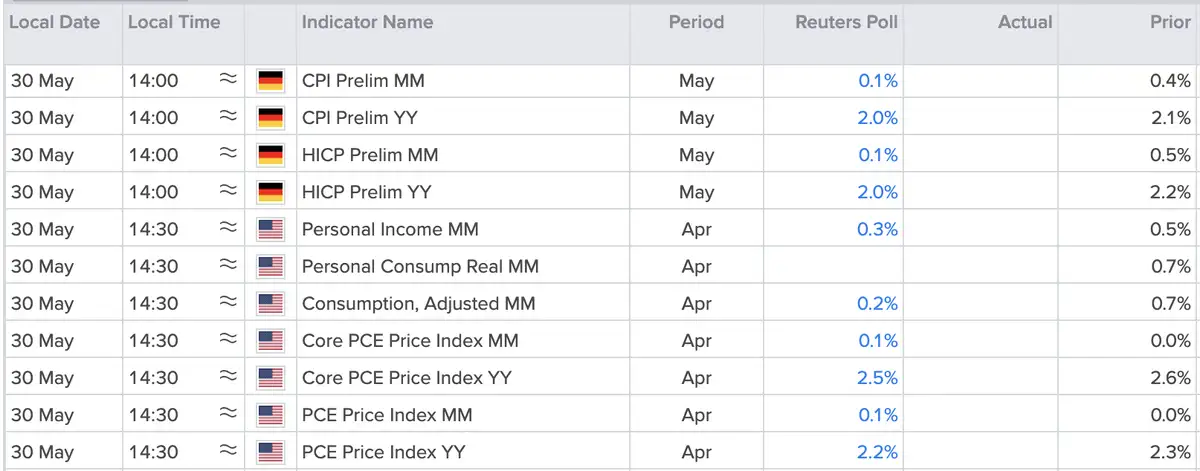1200x471 pixels.
Task: Select the HICP Prelim MM indicator name
Action: click(x=370, y=155)
